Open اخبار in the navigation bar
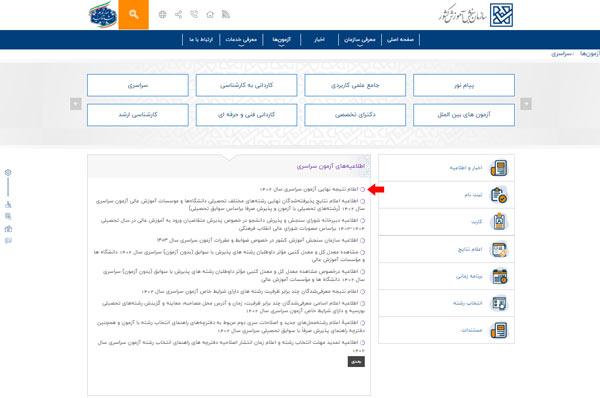Image resolution: width=600 pixels, height=398 pixels. click(320, 40)
